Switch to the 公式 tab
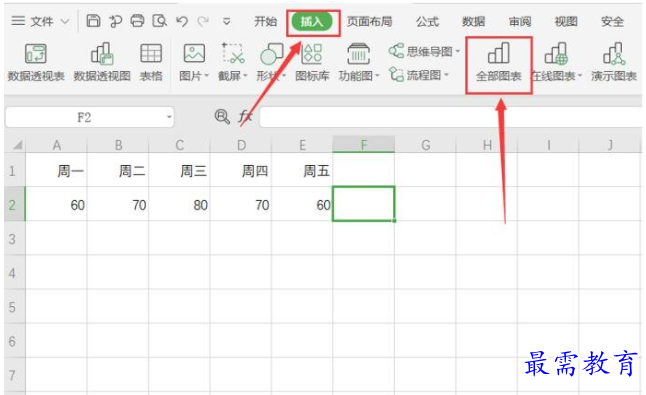 (427, 21)
